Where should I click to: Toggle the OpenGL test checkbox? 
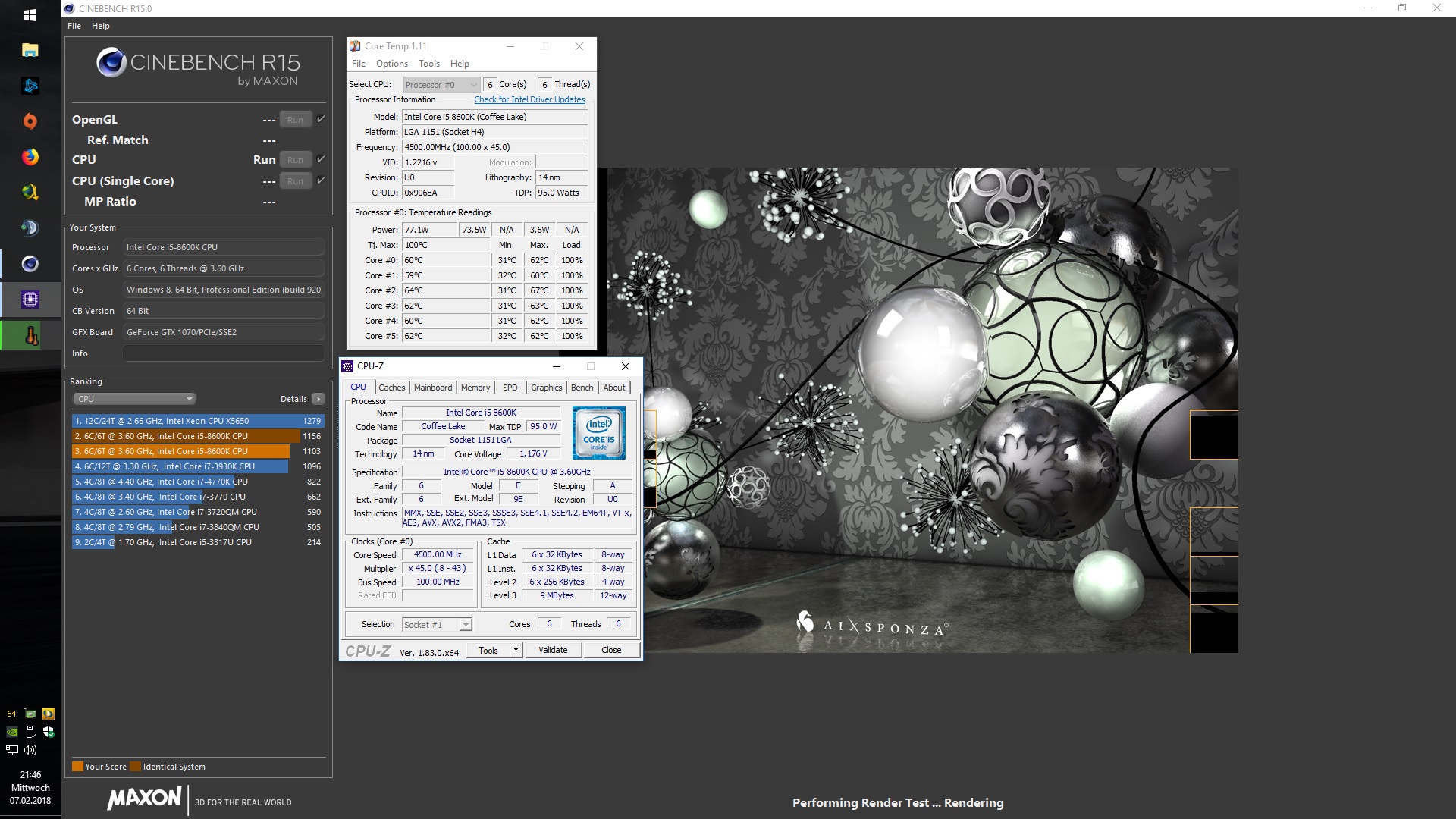(x=322, y=119)
